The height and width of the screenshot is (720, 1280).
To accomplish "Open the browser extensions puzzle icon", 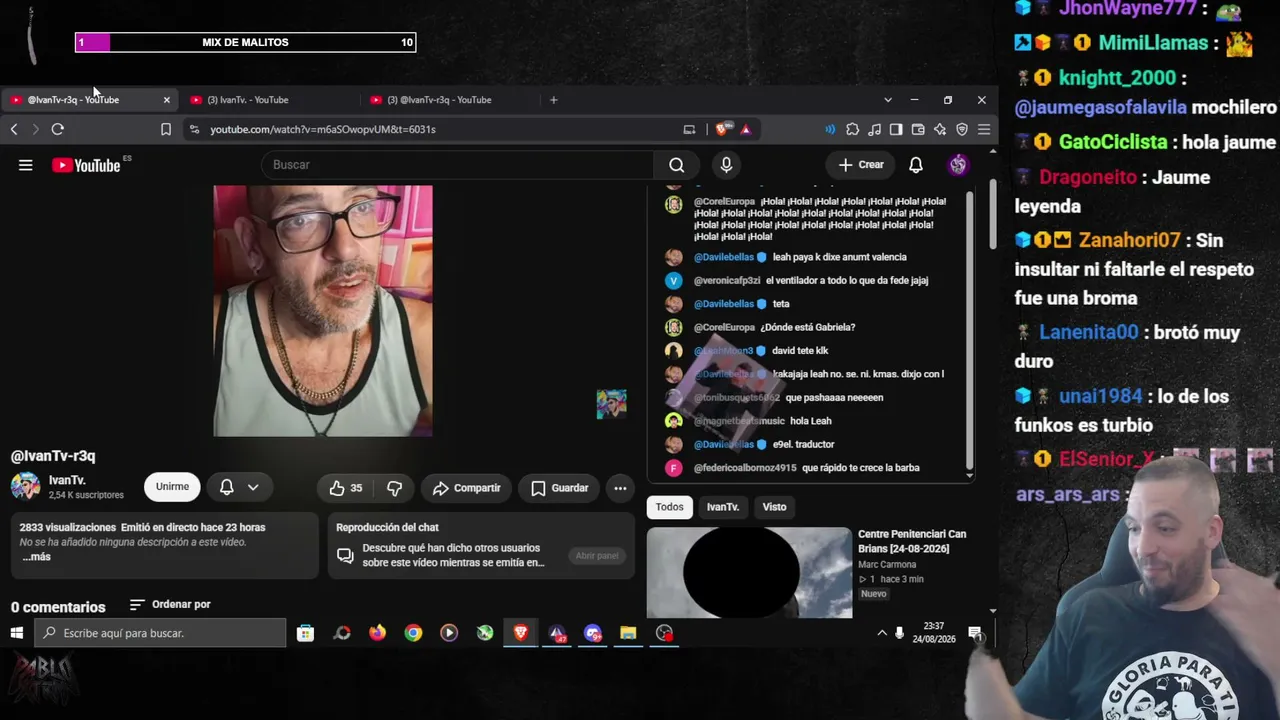I will pyautogui.click(x=852, y=129).
